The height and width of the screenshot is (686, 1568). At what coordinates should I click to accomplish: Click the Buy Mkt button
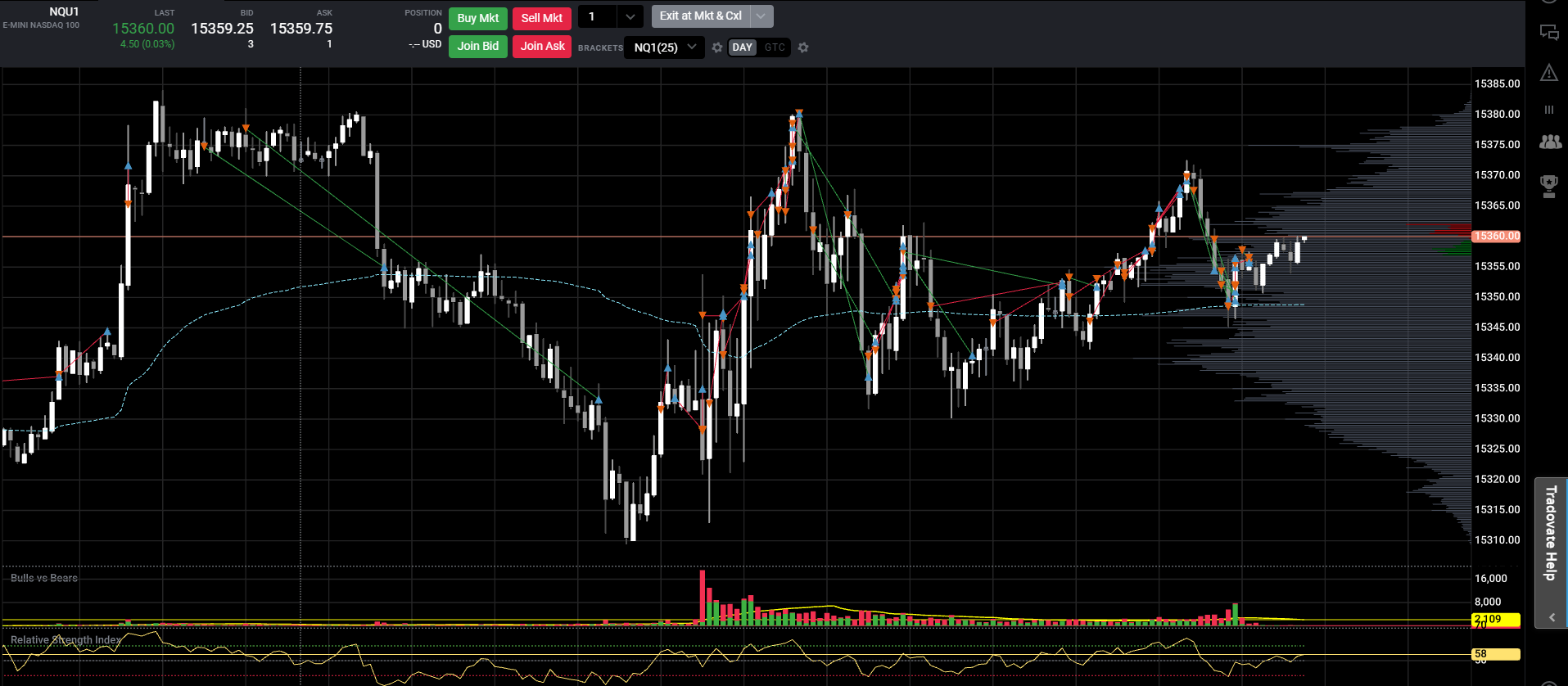coord(478,18)
